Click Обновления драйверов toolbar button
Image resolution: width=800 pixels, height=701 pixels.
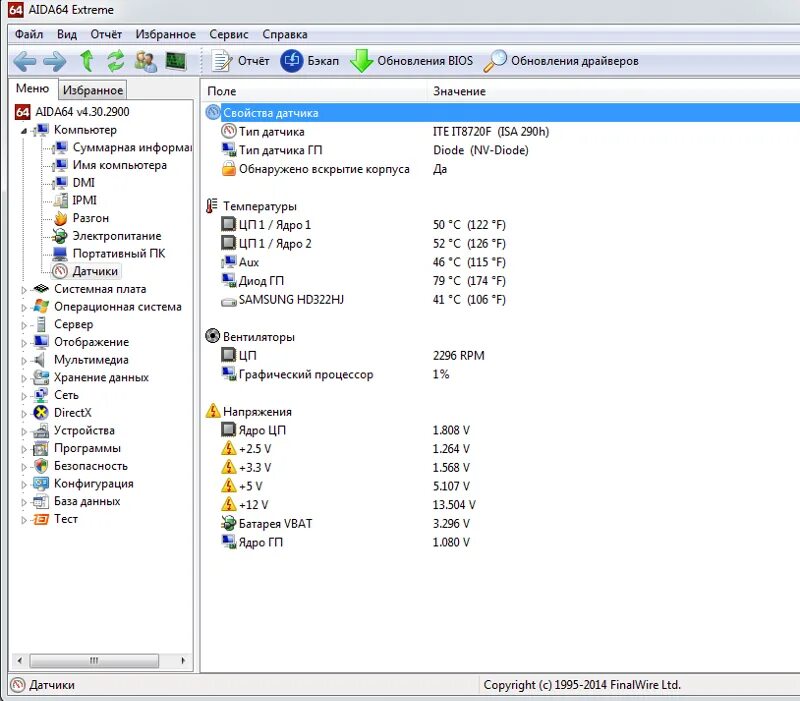561,61
